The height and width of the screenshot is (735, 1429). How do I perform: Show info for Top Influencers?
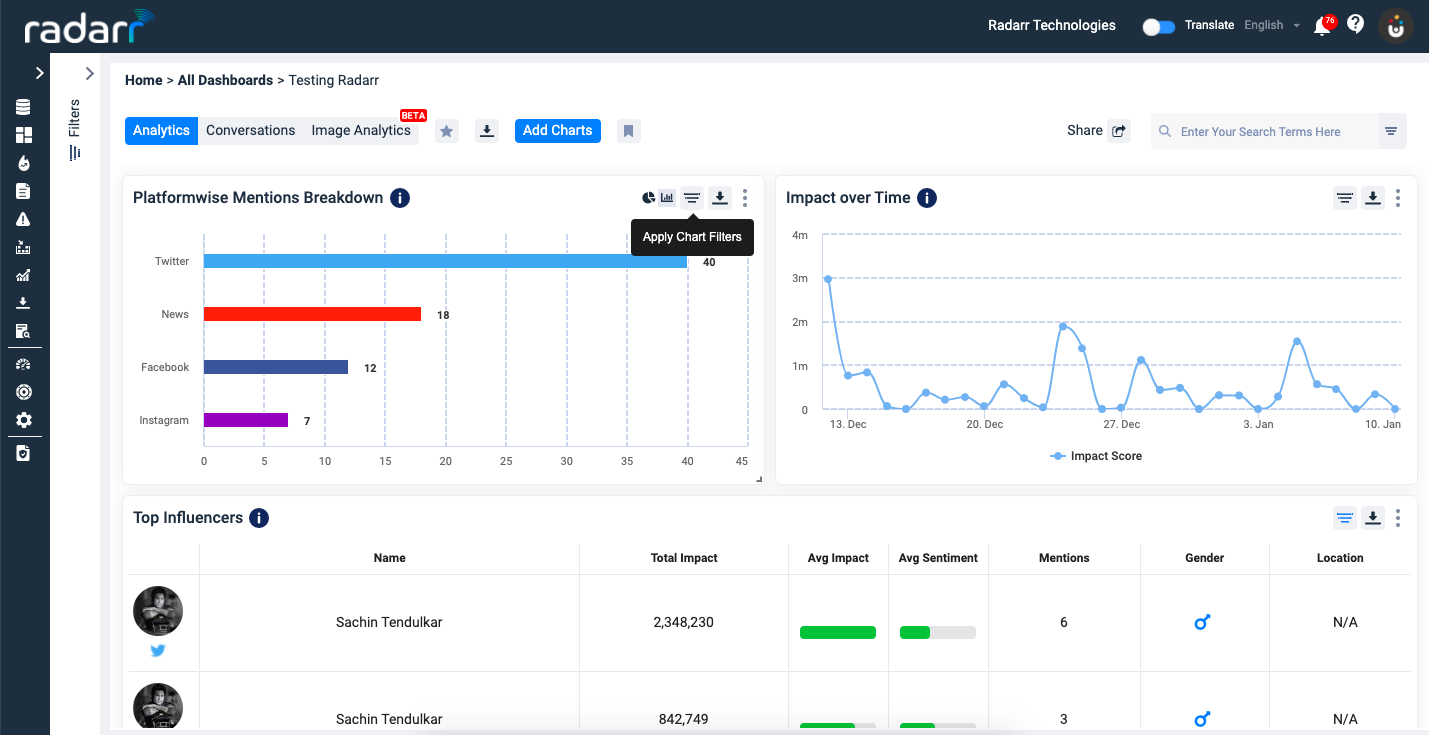pyautogui.click(x=259, y=518)
